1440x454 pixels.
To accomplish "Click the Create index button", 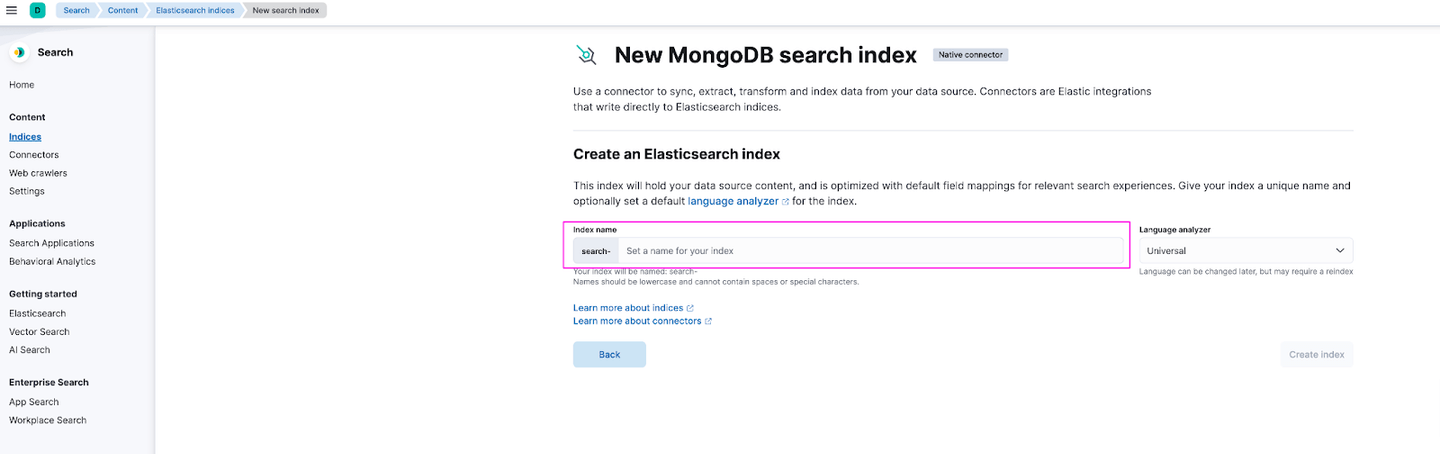I will [1316, 355].
